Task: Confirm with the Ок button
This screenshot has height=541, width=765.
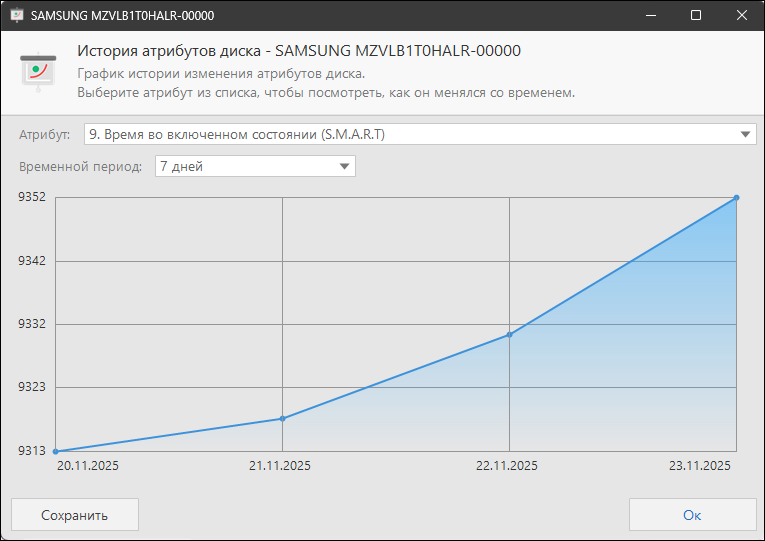Action: (x=692, y=515)
